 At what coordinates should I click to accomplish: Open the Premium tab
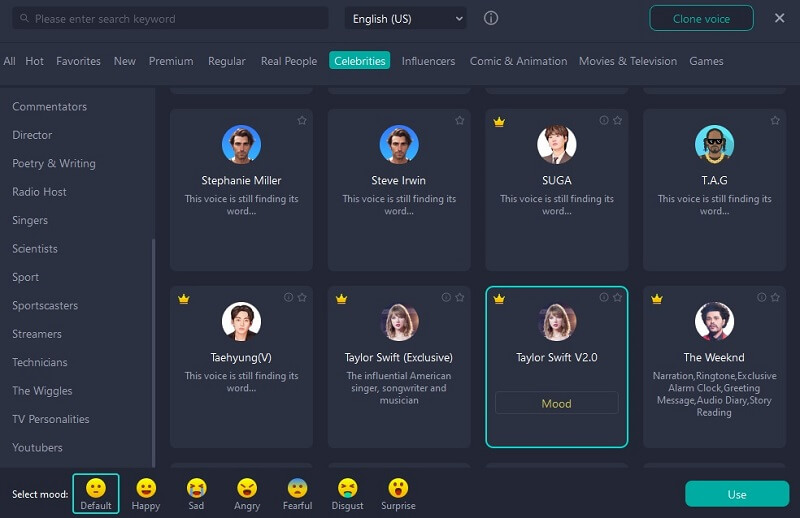[x=171, y=61]
